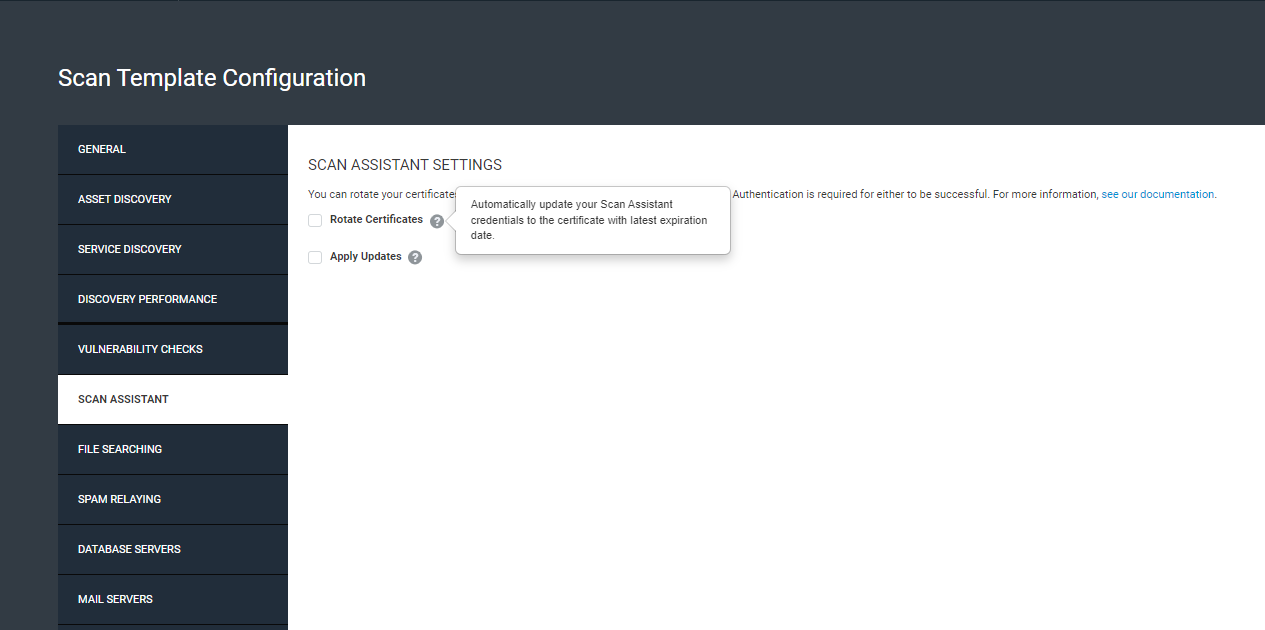Open the 'see our documentation' link
Viewport: 1265px width, 630px height.
[1158, 195]
